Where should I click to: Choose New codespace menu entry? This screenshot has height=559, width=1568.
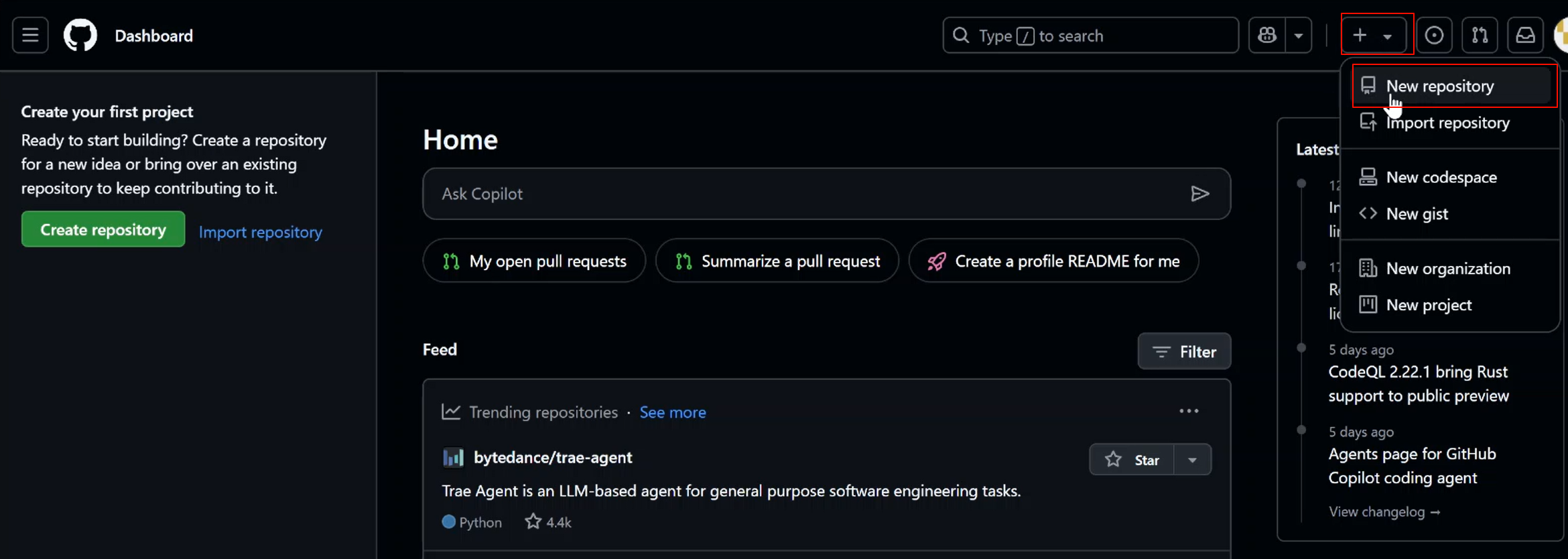1451,177
